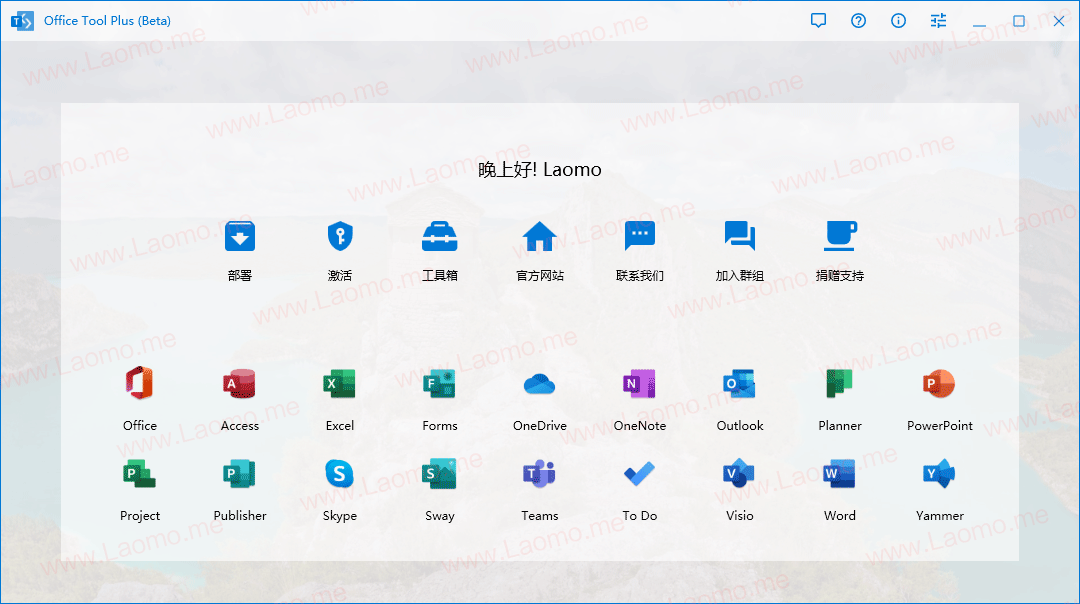This screenshot has width=1080, height=604.
Task: Open the settings sliders icon
Action: pyautogui.click(x=938, y=21)
